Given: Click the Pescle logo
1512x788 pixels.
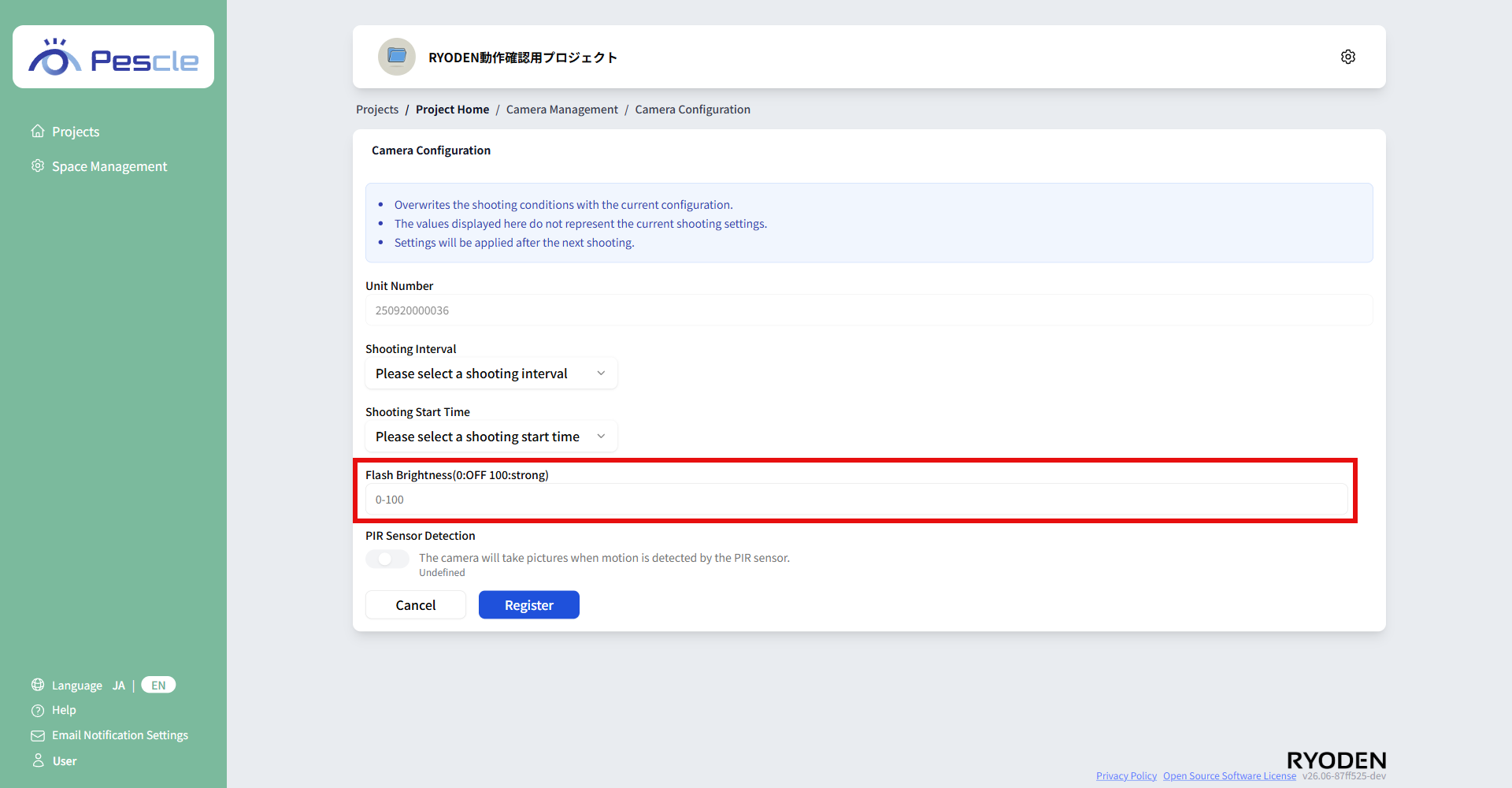Looking at the screenshot, I should pos(113,57).
